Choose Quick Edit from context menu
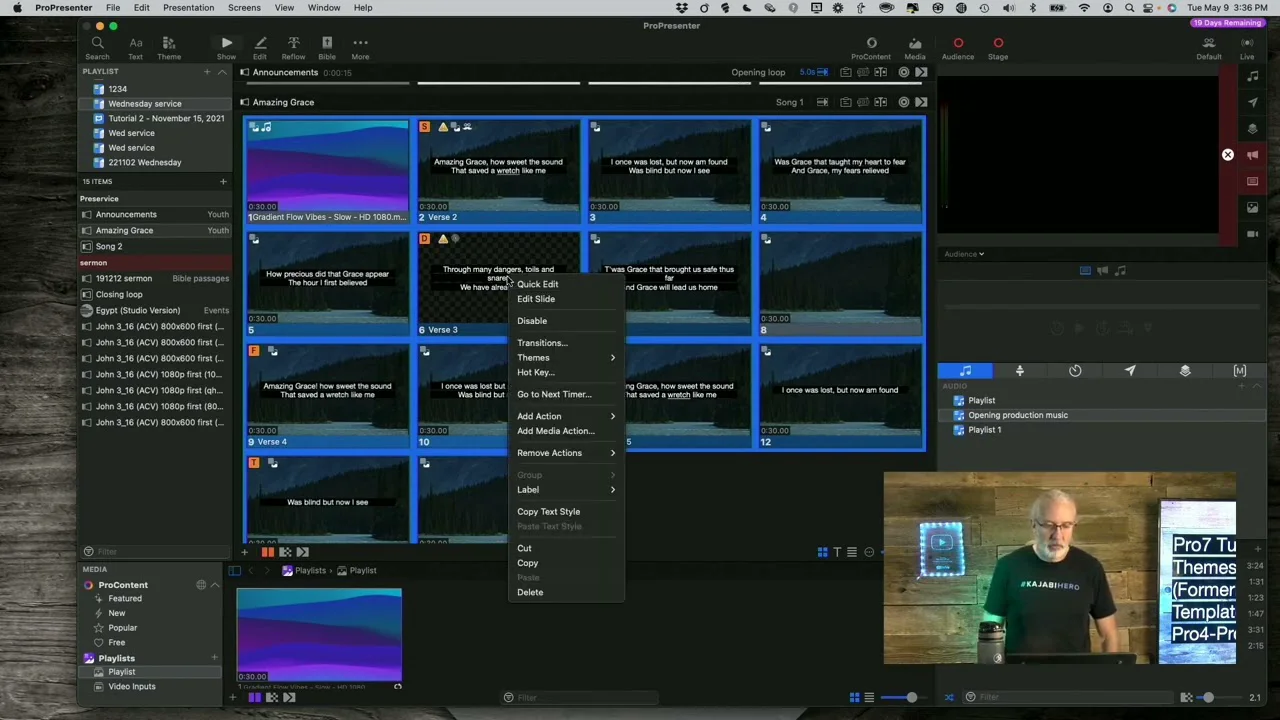 538,284
